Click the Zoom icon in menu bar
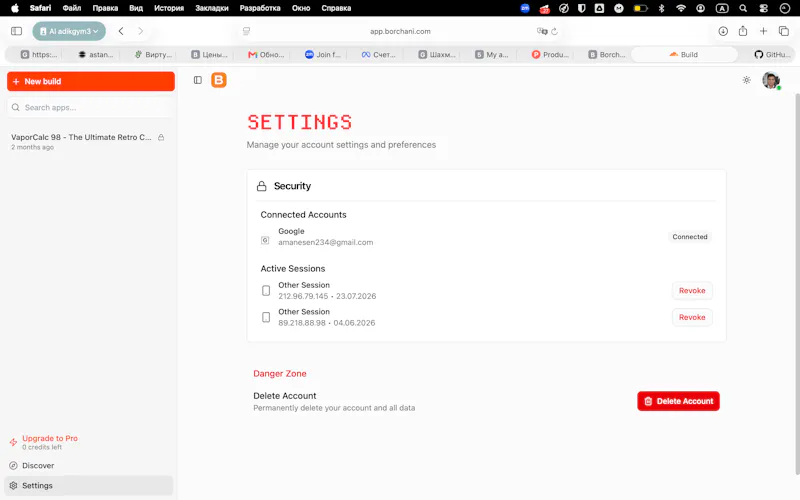The image size is (800, 500). (525, 8)
